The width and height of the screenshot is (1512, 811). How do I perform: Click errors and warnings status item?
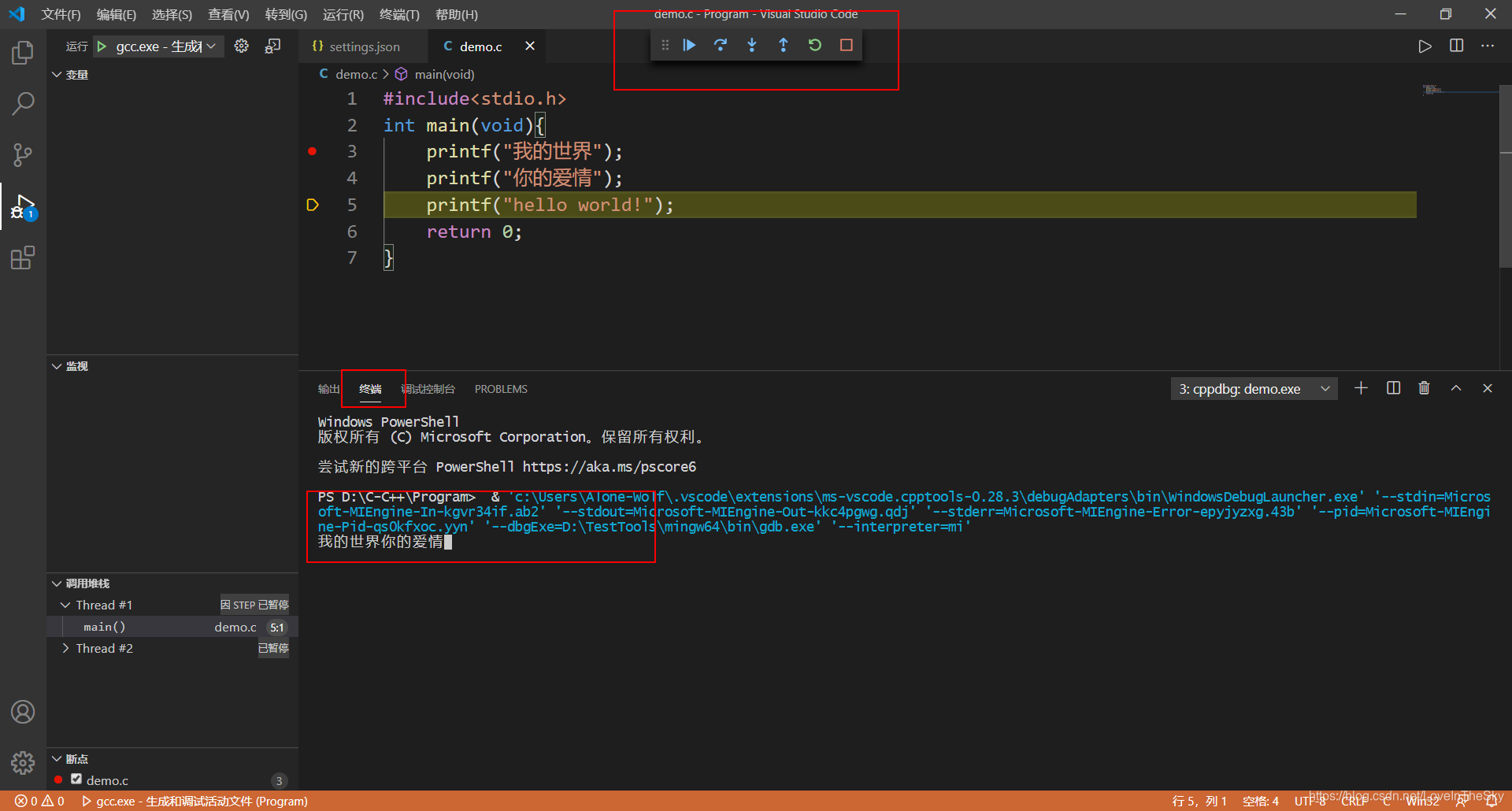click(x=39, y=801)
